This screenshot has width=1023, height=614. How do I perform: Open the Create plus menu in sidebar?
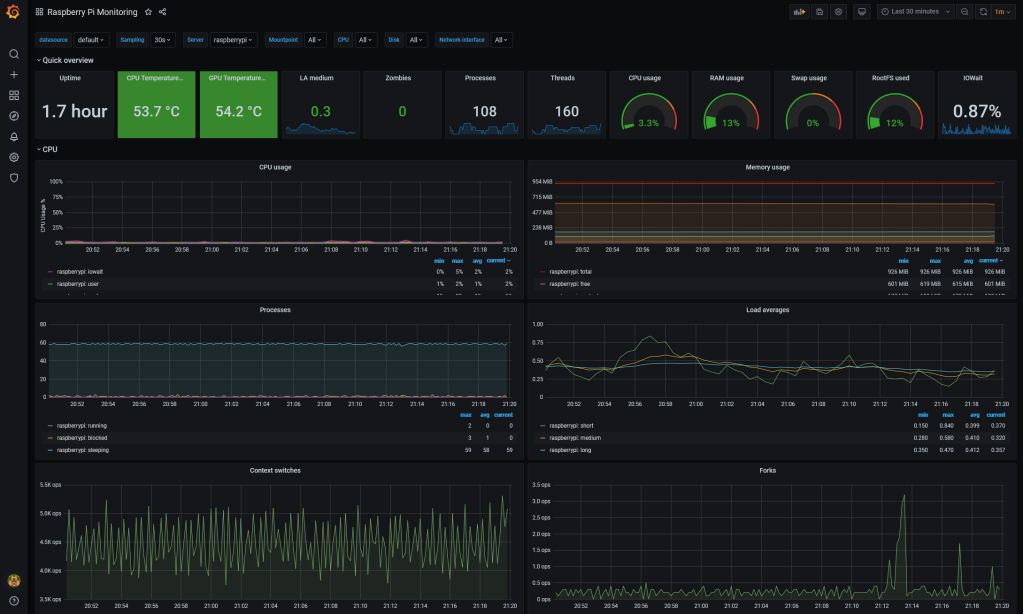(x=14, y=74)
